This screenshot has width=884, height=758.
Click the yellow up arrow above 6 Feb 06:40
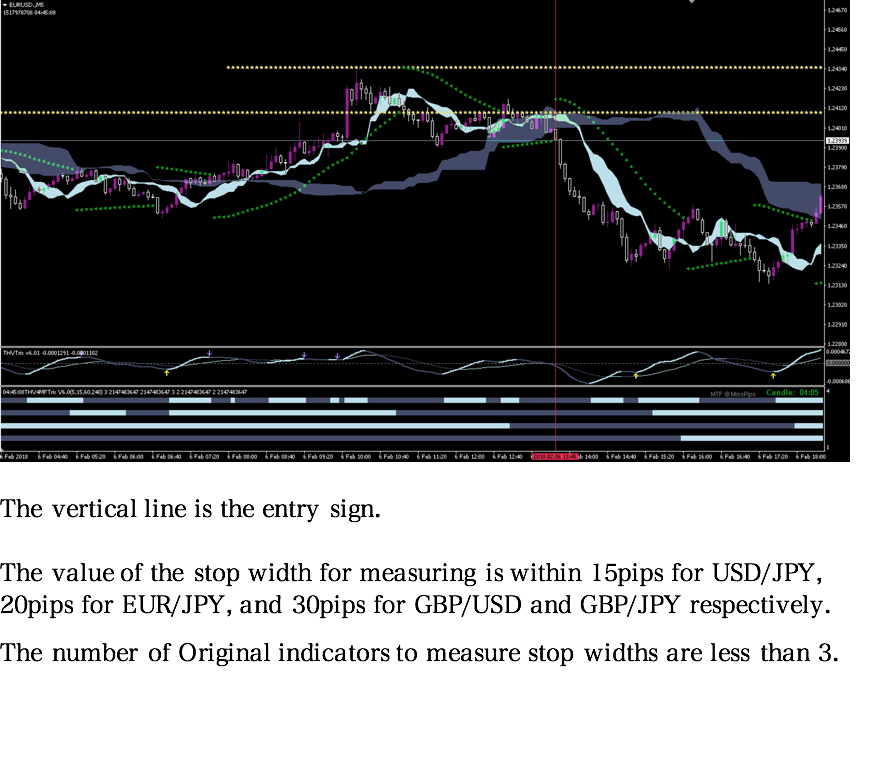166,373
